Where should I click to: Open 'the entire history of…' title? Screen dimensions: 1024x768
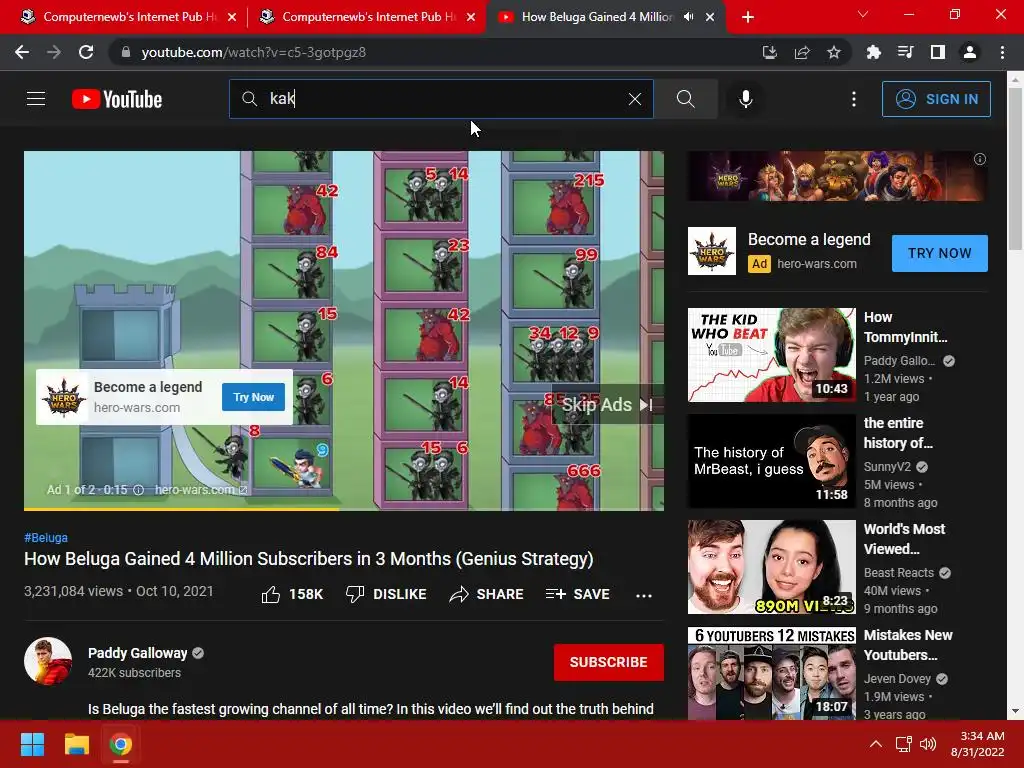tap(898, 433)
